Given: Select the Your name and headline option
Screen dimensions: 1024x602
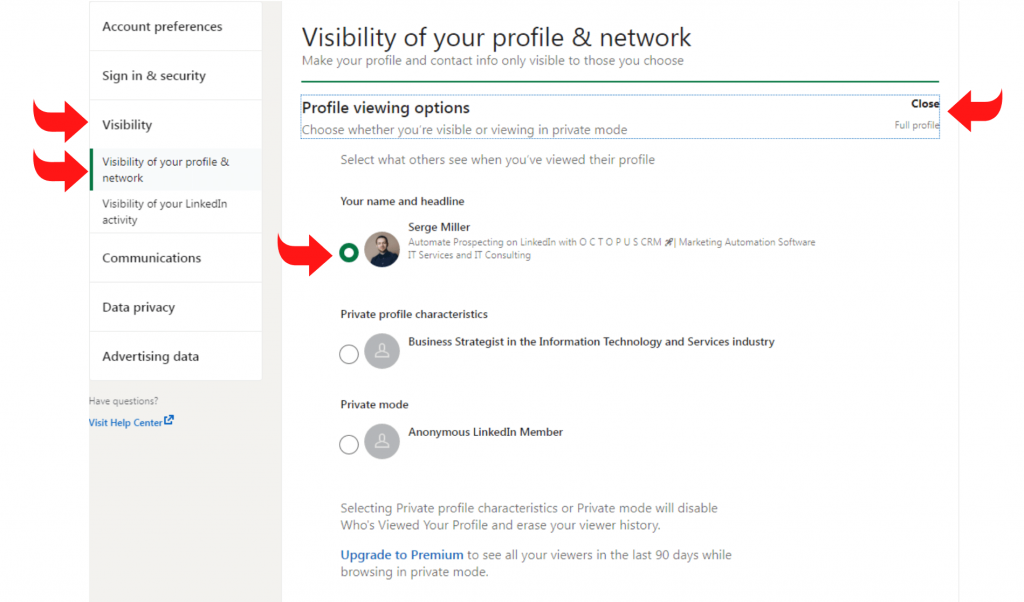Looking at the screenshot, I should click(x=348, y=252).
